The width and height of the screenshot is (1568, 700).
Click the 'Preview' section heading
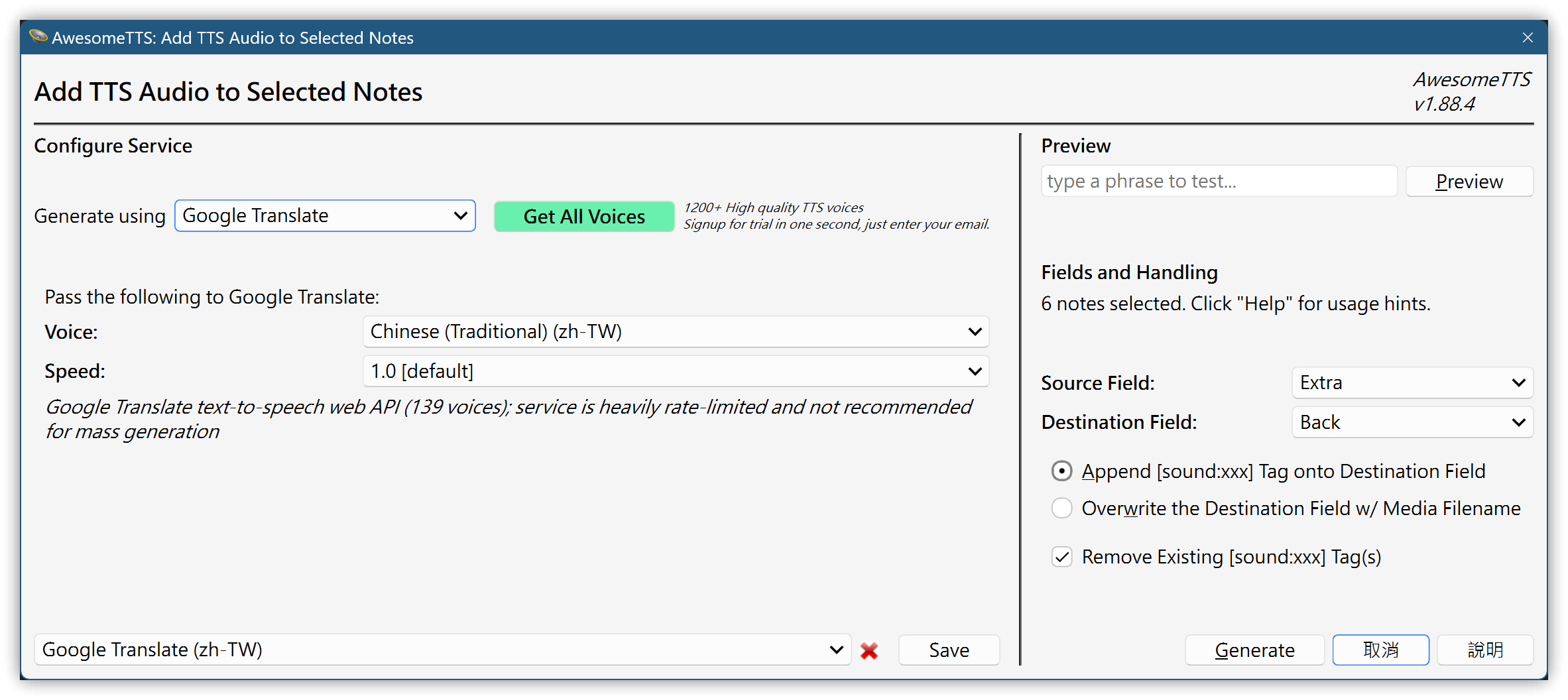pos(1075,146)
